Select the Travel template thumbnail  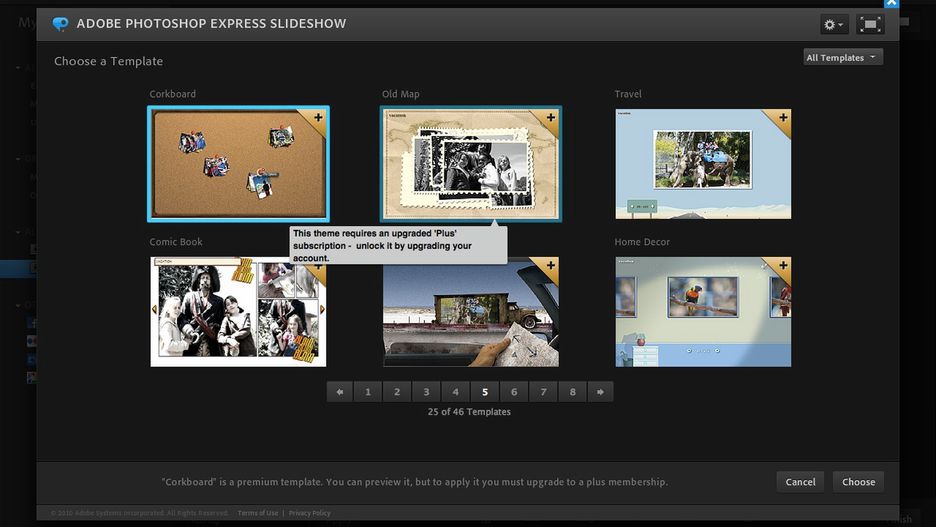(x=703, y=164)
